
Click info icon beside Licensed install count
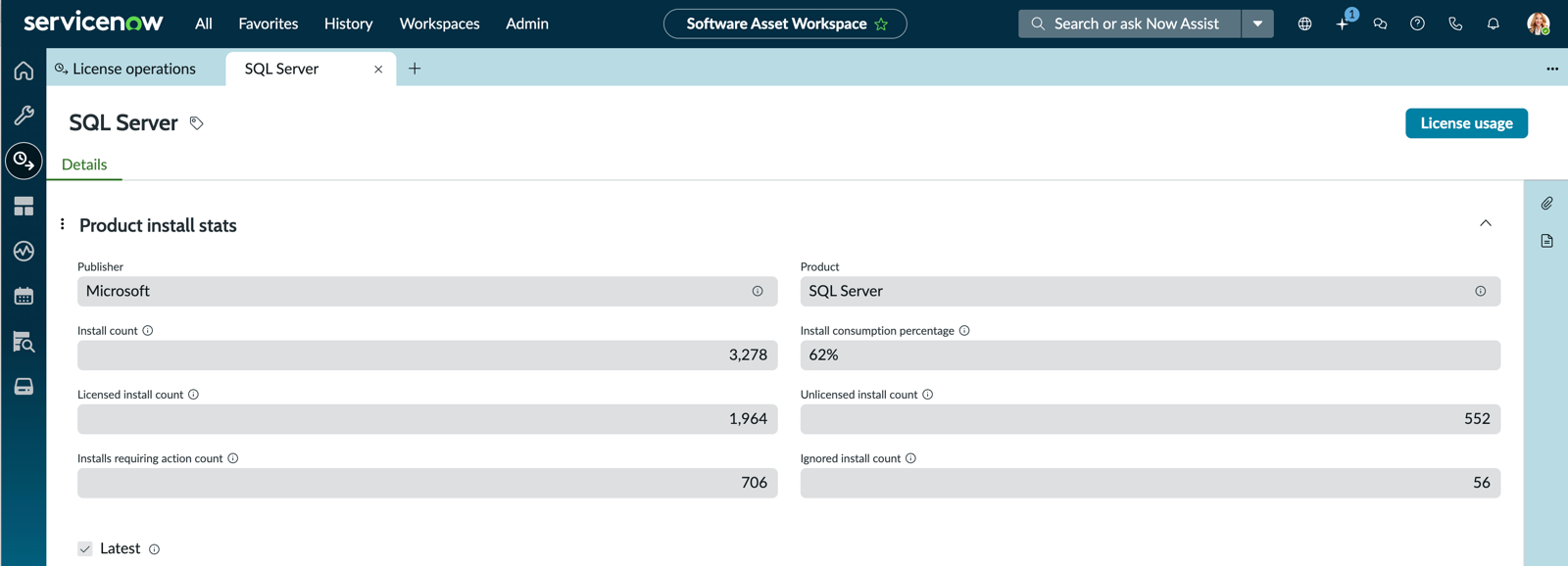point(193,395)
